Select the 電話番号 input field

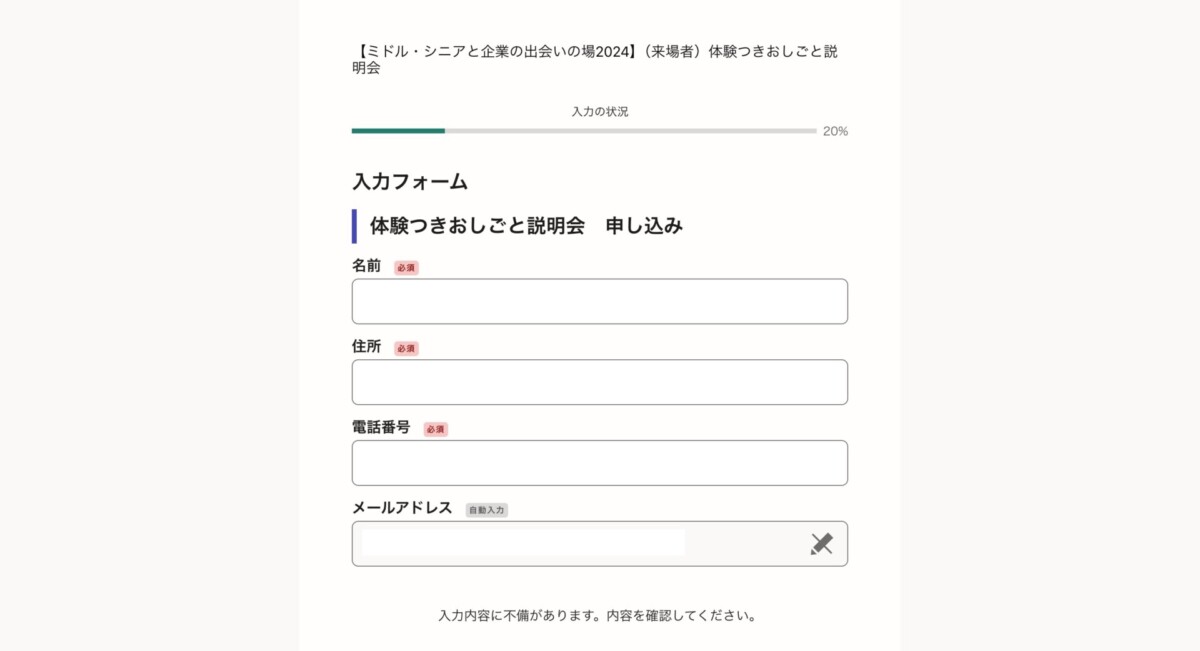click(599, 463)
